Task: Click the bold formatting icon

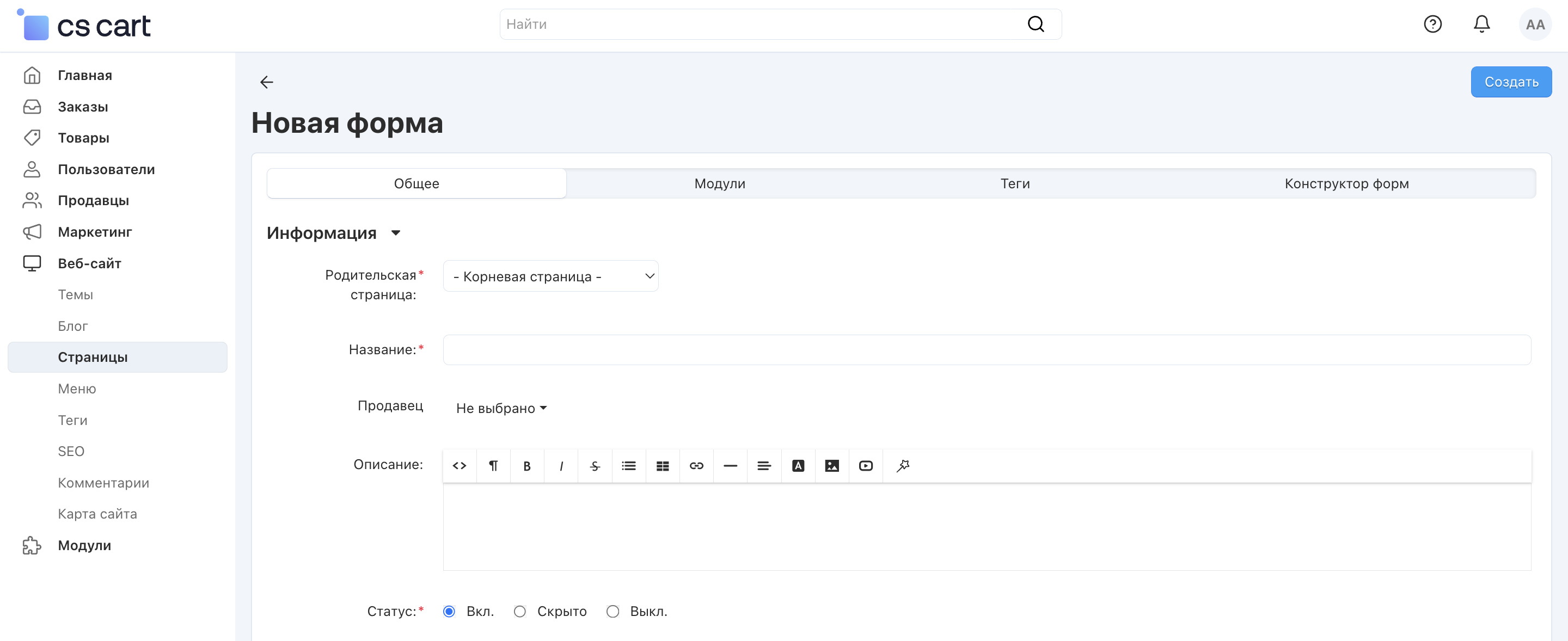Action: click(x=526, y=466)
